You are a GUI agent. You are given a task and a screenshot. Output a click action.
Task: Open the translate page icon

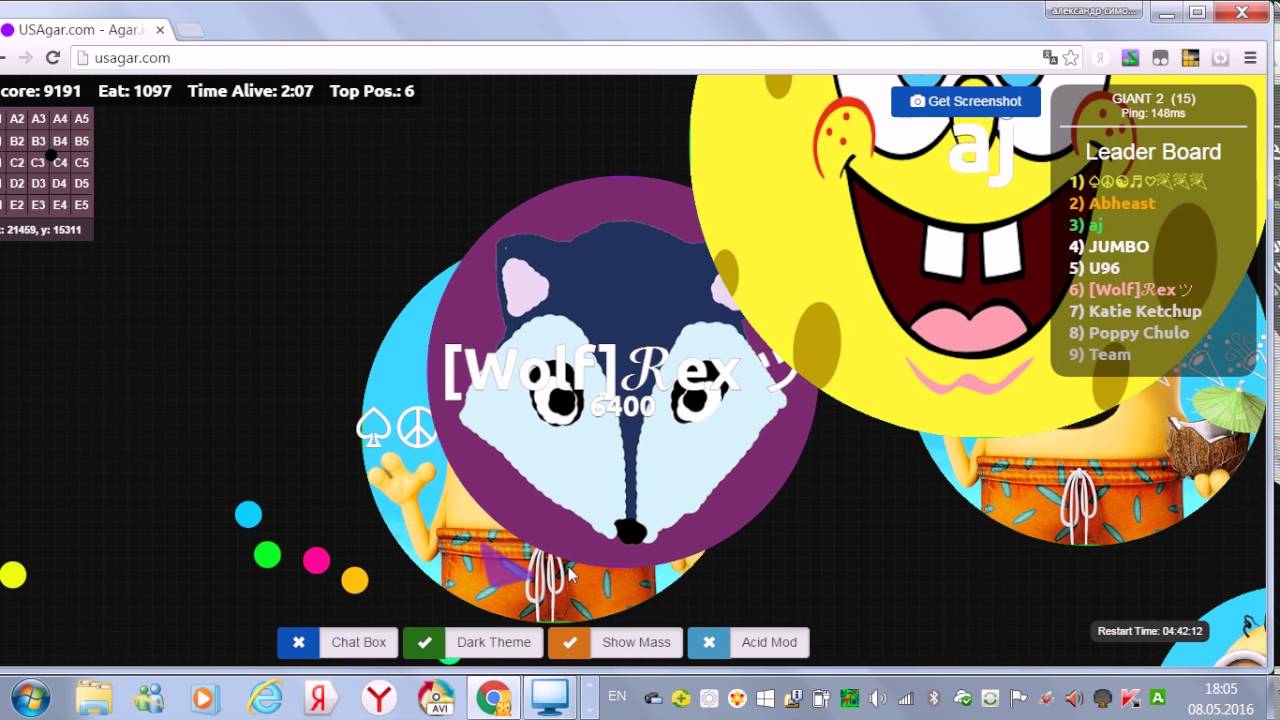coord(1050,58)
